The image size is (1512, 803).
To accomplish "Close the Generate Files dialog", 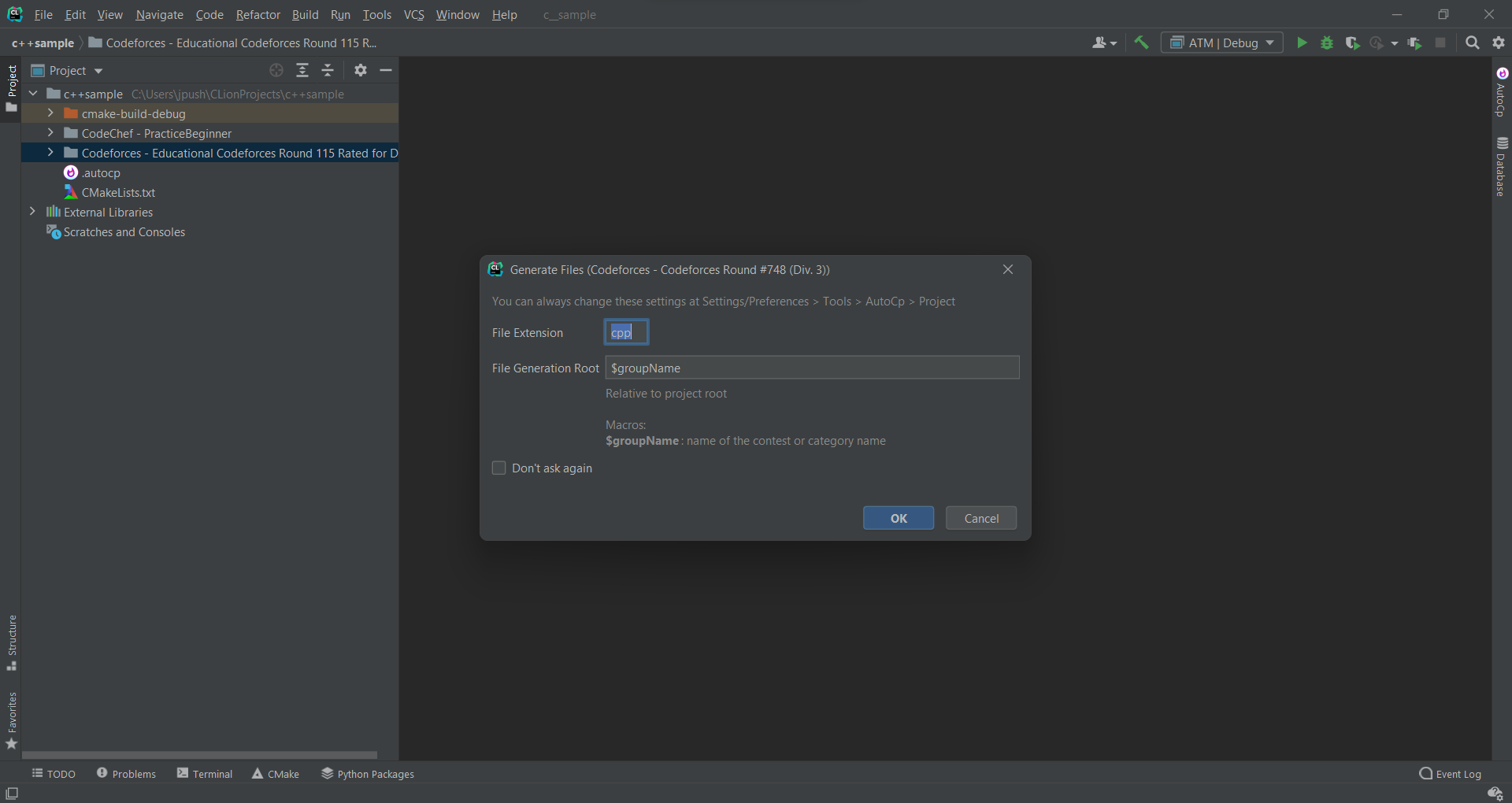I will point(1008,269).
